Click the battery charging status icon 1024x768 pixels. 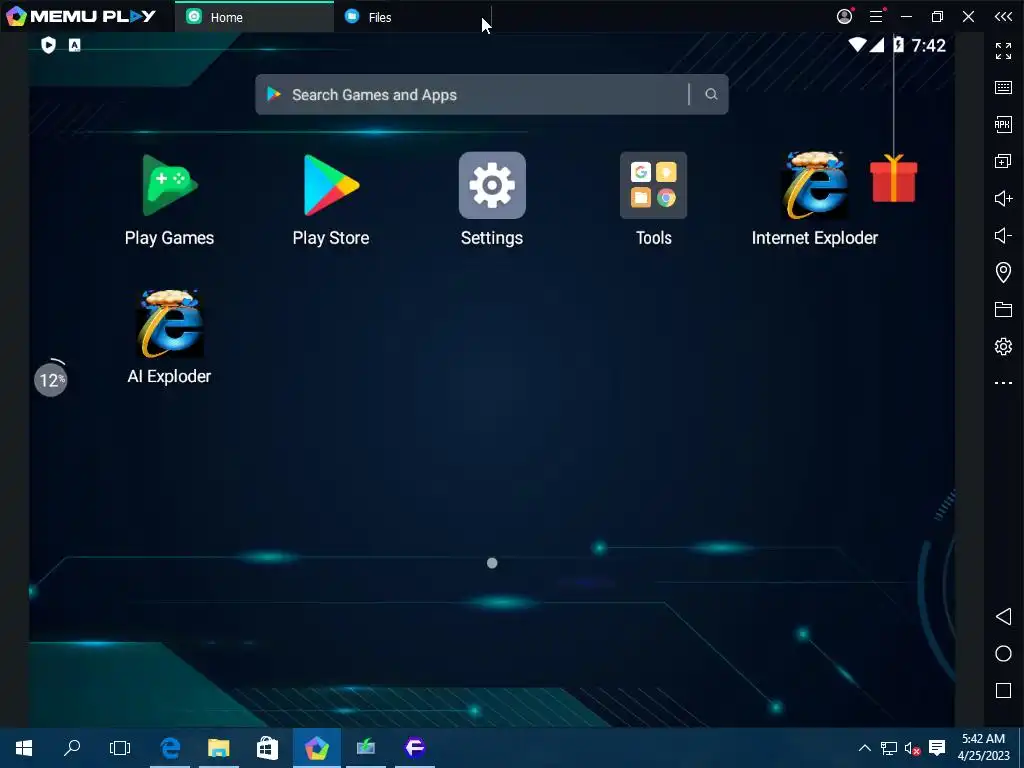[x=899, y=44]
